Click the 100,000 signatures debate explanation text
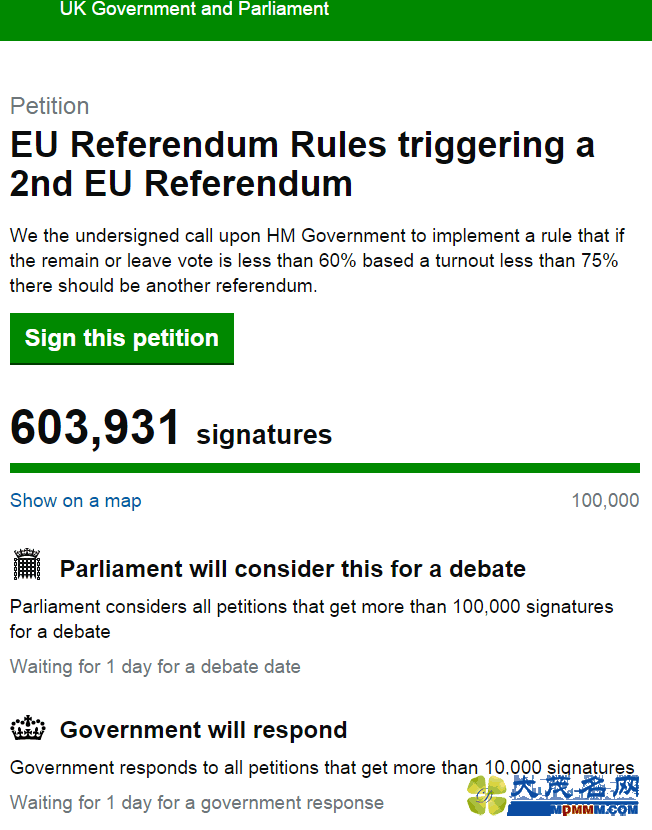The image size is (652, 830). [312, 619]
